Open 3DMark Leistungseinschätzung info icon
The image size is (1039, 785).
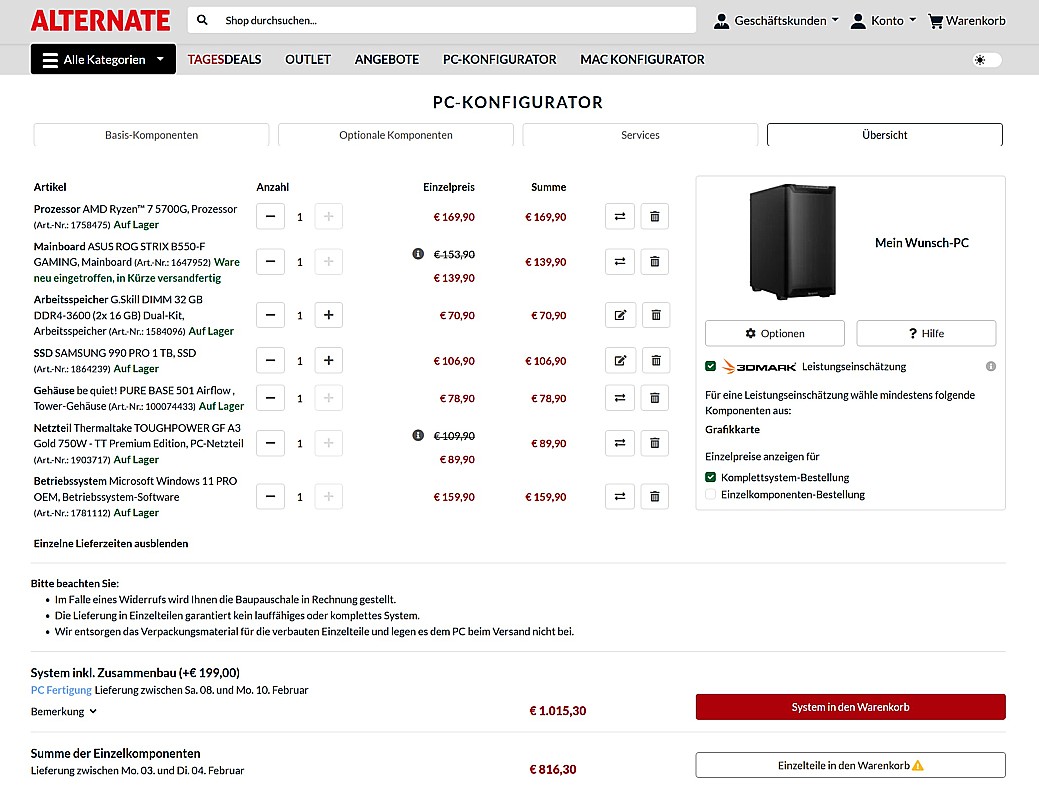pyautogui.click(x=991, y=366)
